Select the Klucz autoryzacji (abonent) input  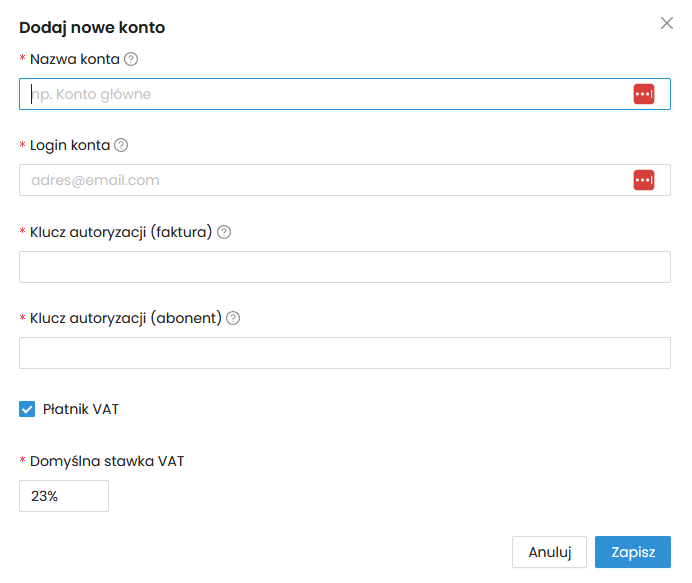[344, 353]
